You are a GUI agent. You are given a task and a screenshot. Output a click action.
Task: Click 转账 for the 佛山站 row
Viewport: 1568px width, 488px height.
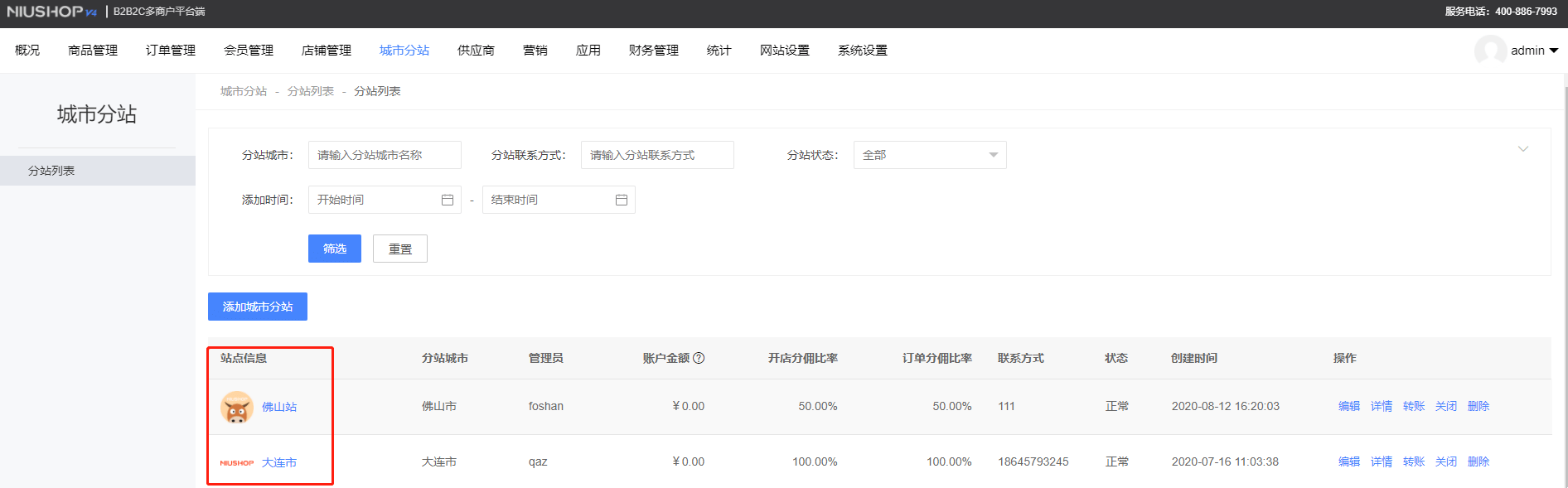pyautogui.click(x=1414, y=406)
